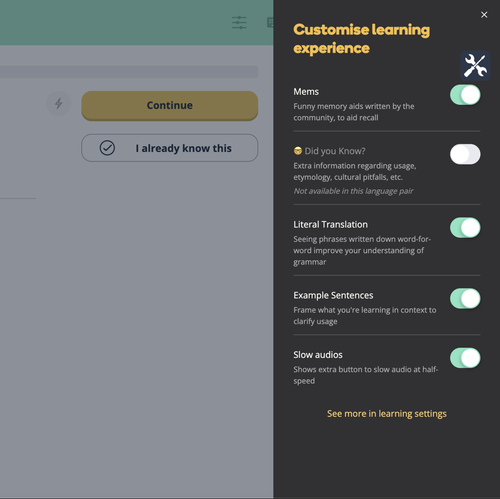
Task: Click Frame what you're learning description
Action: [x=365, y=316]
